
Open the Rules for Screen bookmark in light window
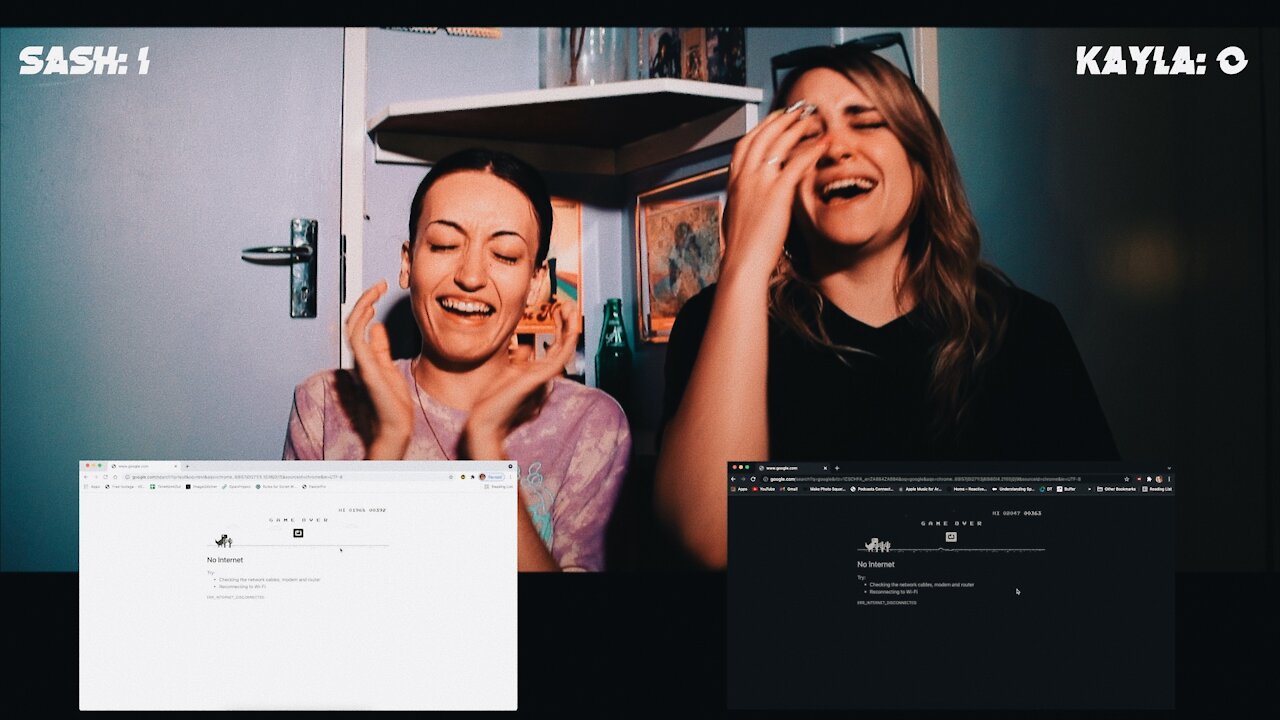[275, 487]
